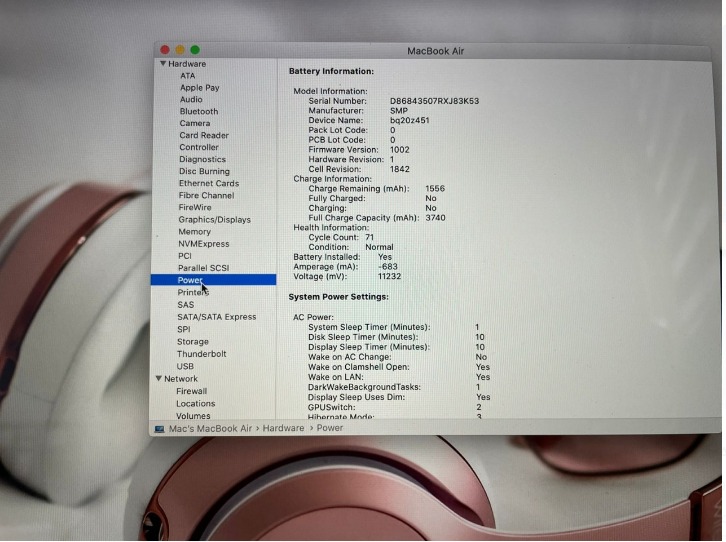Click Condition value Normal
Screen dimensions: 726x542
point(379,247)
